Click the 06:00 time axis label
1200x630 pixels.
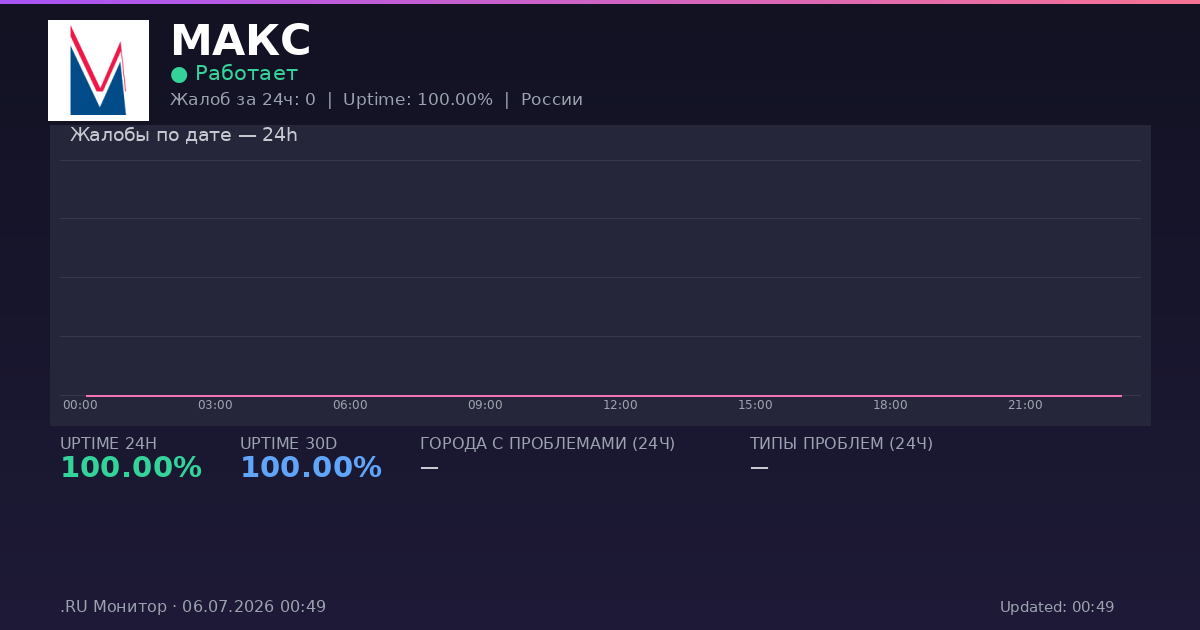click(x=350, y=405)
